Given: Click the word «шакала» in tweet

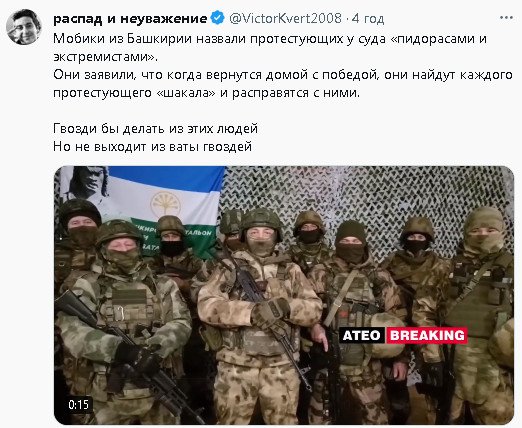Looking at the screenshot, I should [186, 93].
